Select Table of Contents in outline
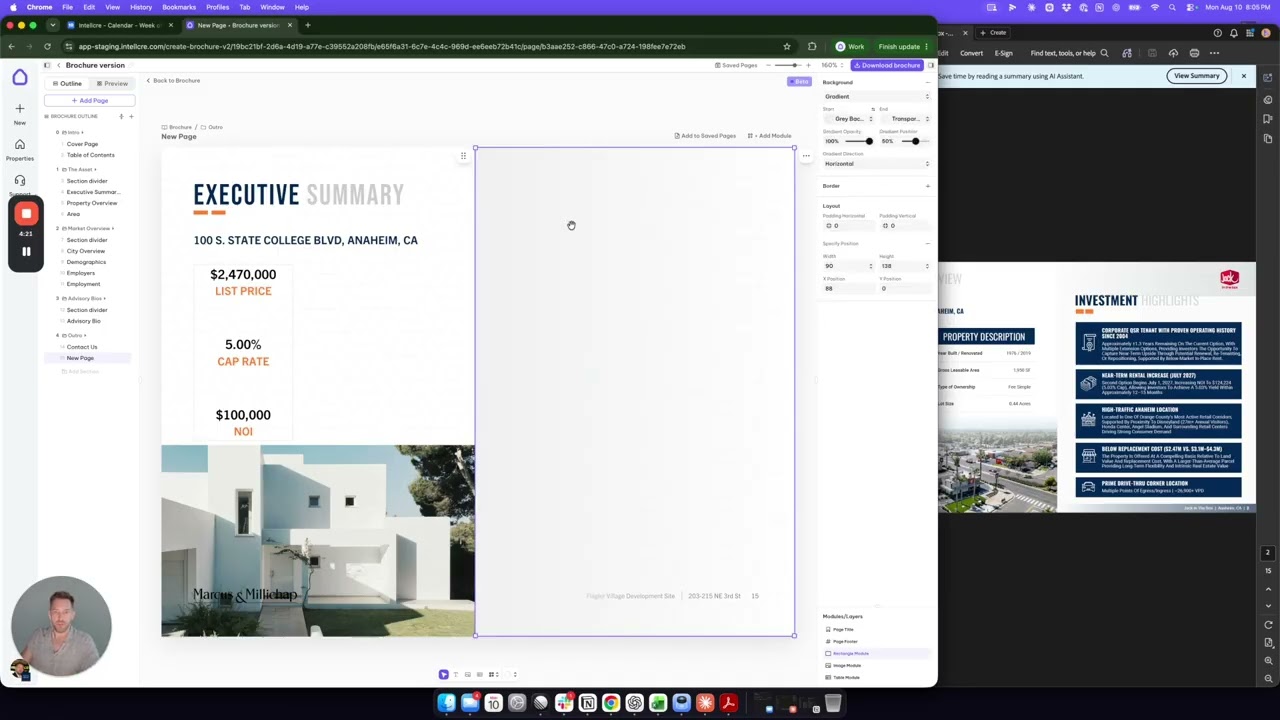Viewport: 1280px width, 720px height. [91, 155]
